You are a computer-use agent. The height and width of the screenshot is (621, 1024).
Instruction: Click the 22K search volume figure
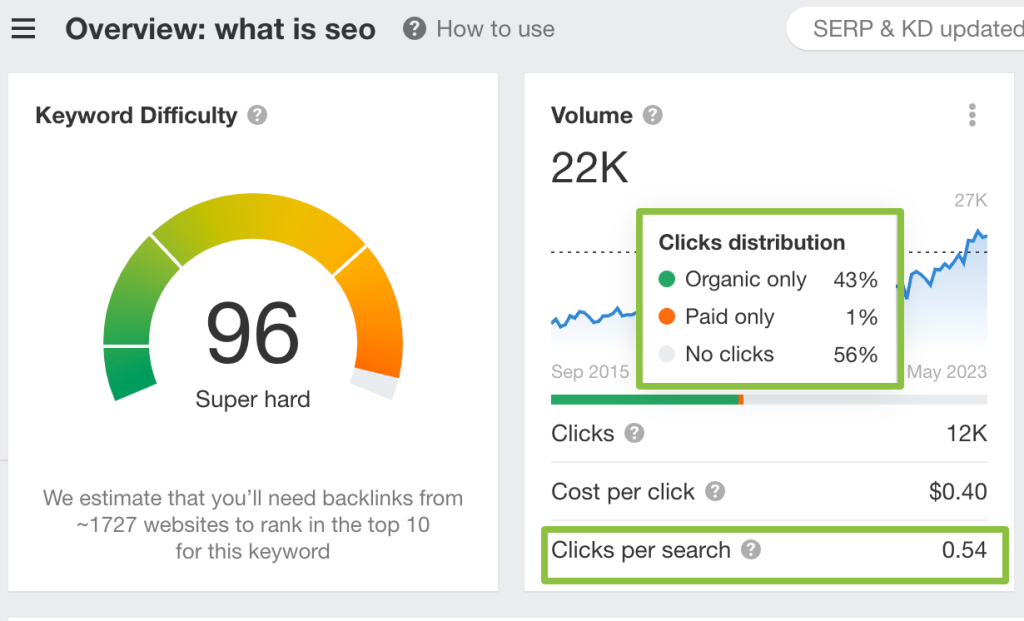(x=590, y=168)
